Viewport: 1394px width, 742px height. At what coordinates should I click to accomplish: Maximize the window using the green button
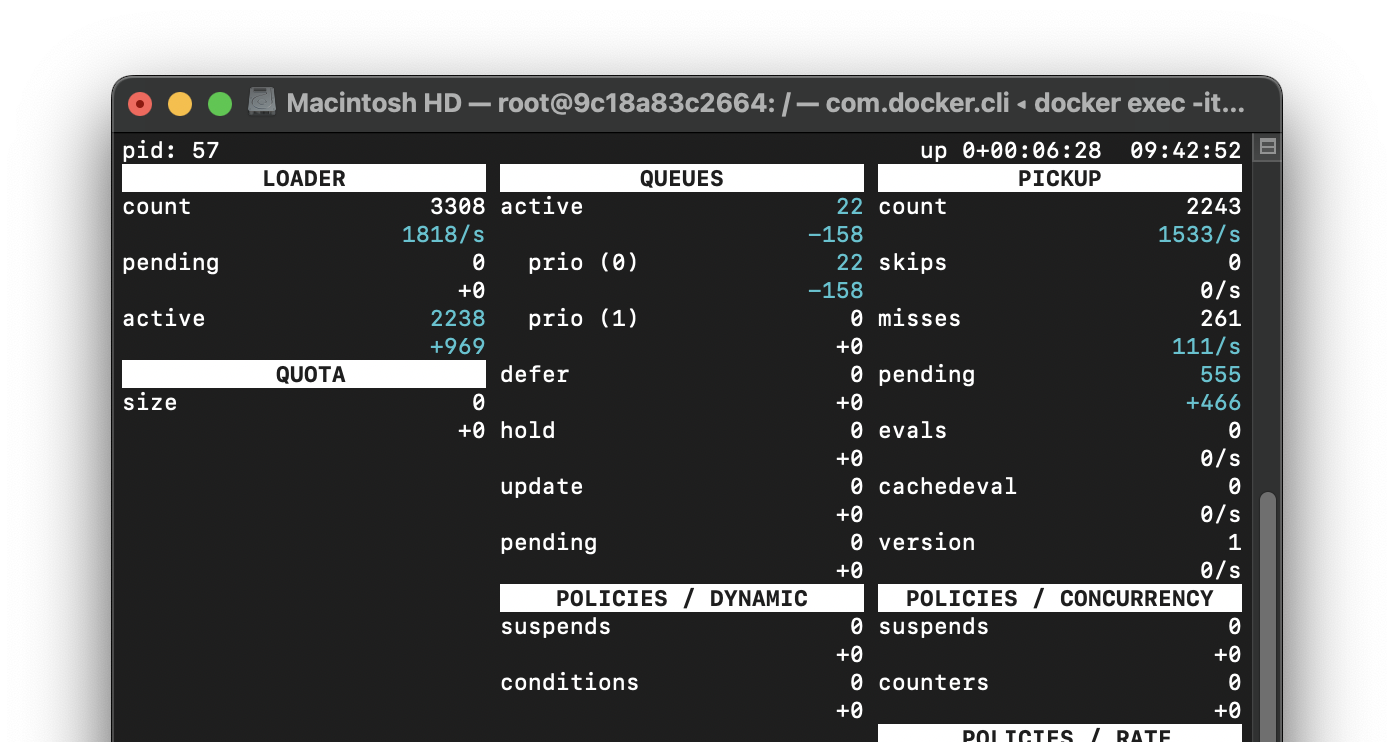pos(220,103)
